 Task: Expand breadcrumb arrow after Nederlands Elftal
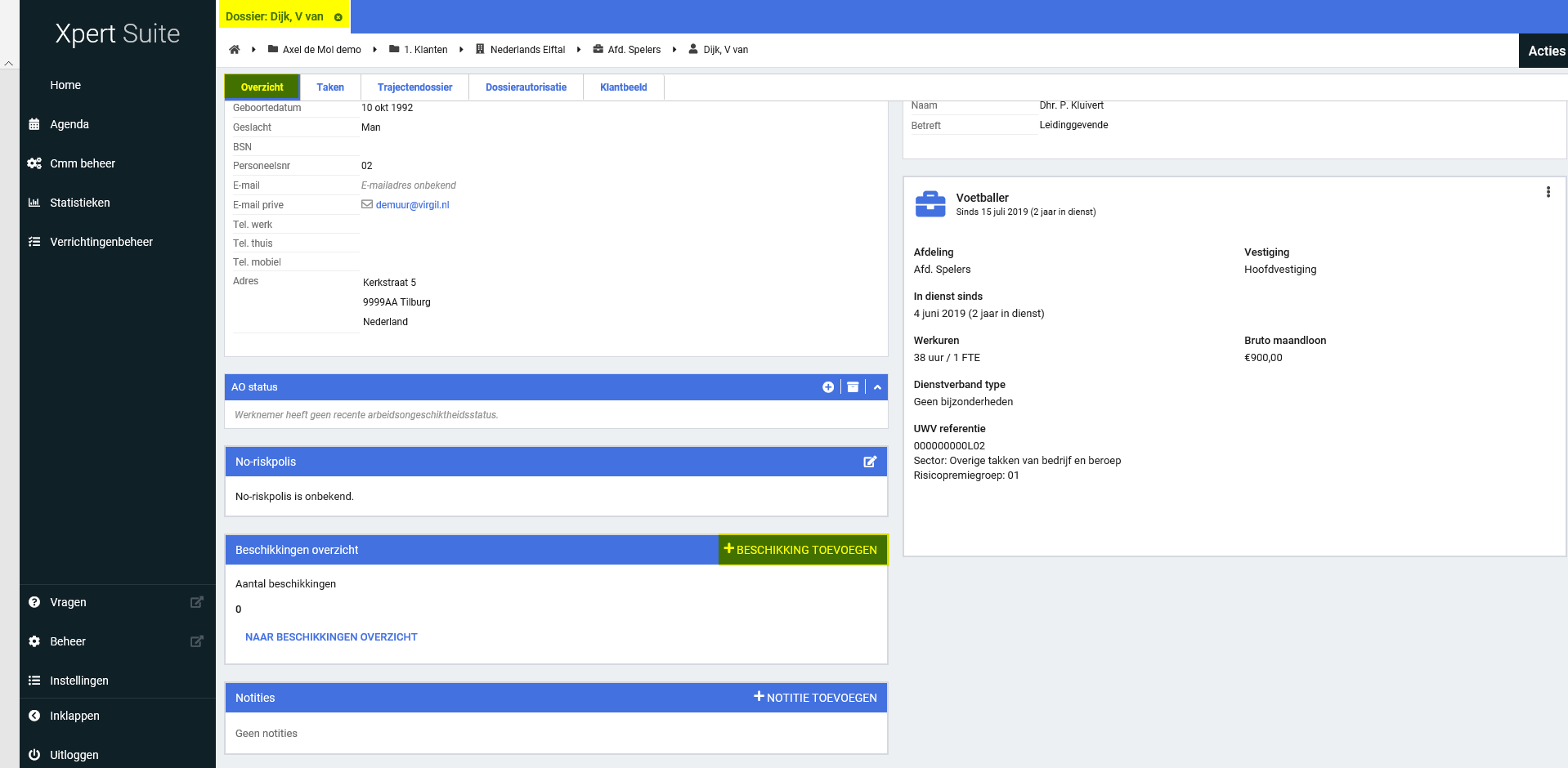click(579, 50)
